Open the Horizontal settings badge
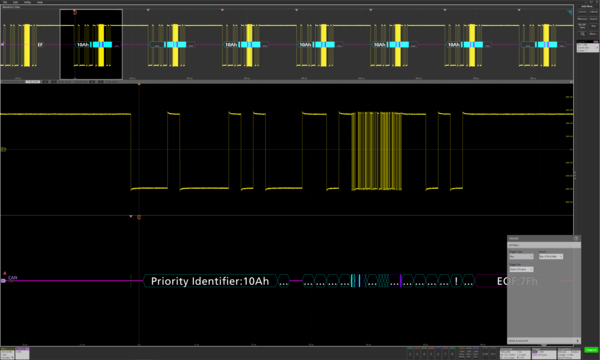600x360 pixels. click(x=515, y=354)
